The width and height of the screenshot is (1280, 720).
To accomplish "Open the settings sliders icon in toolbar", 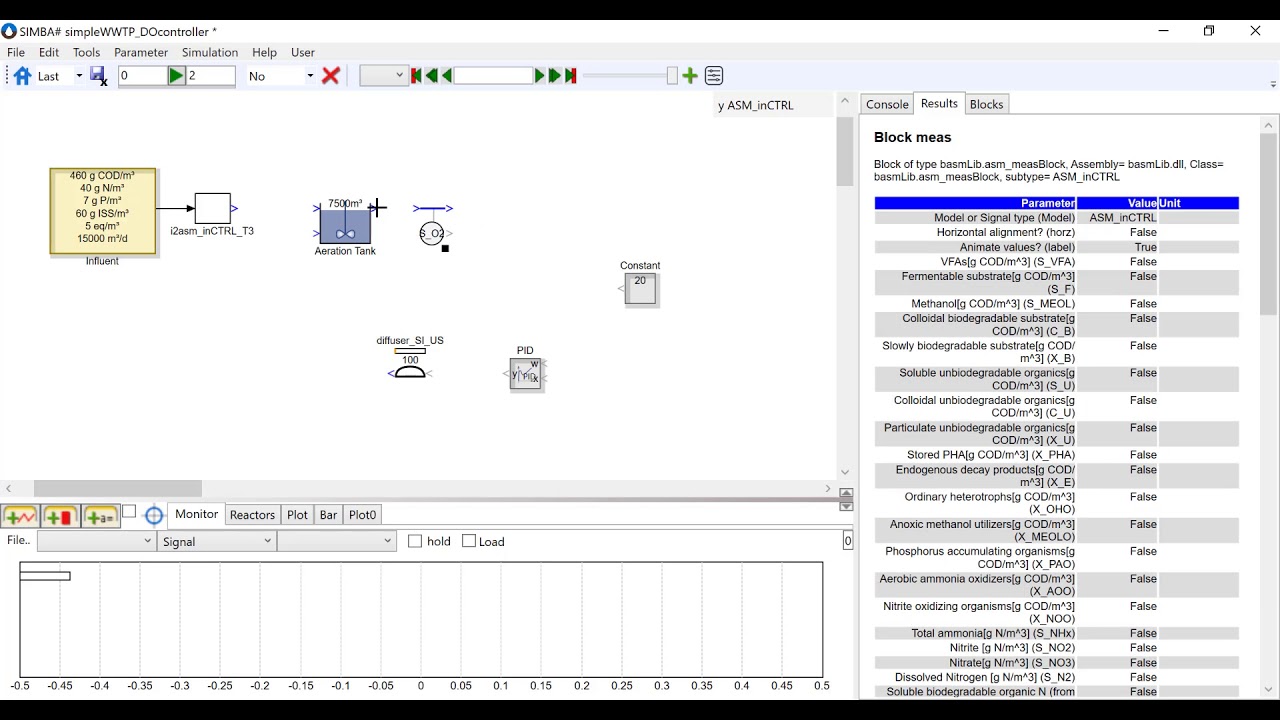I will [714, 76].
